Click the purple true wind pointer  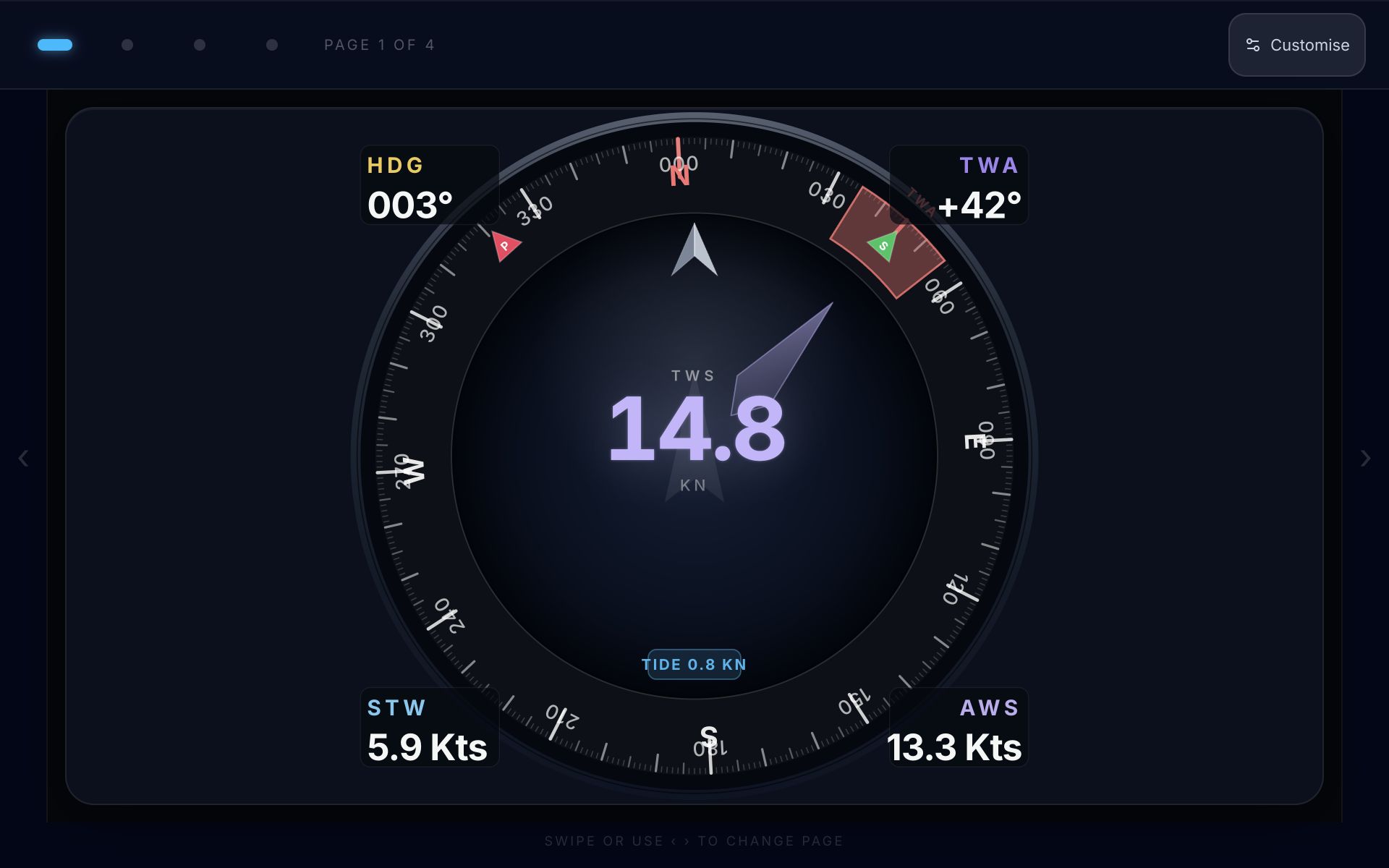pyautogui.click(x=781, y=359)
